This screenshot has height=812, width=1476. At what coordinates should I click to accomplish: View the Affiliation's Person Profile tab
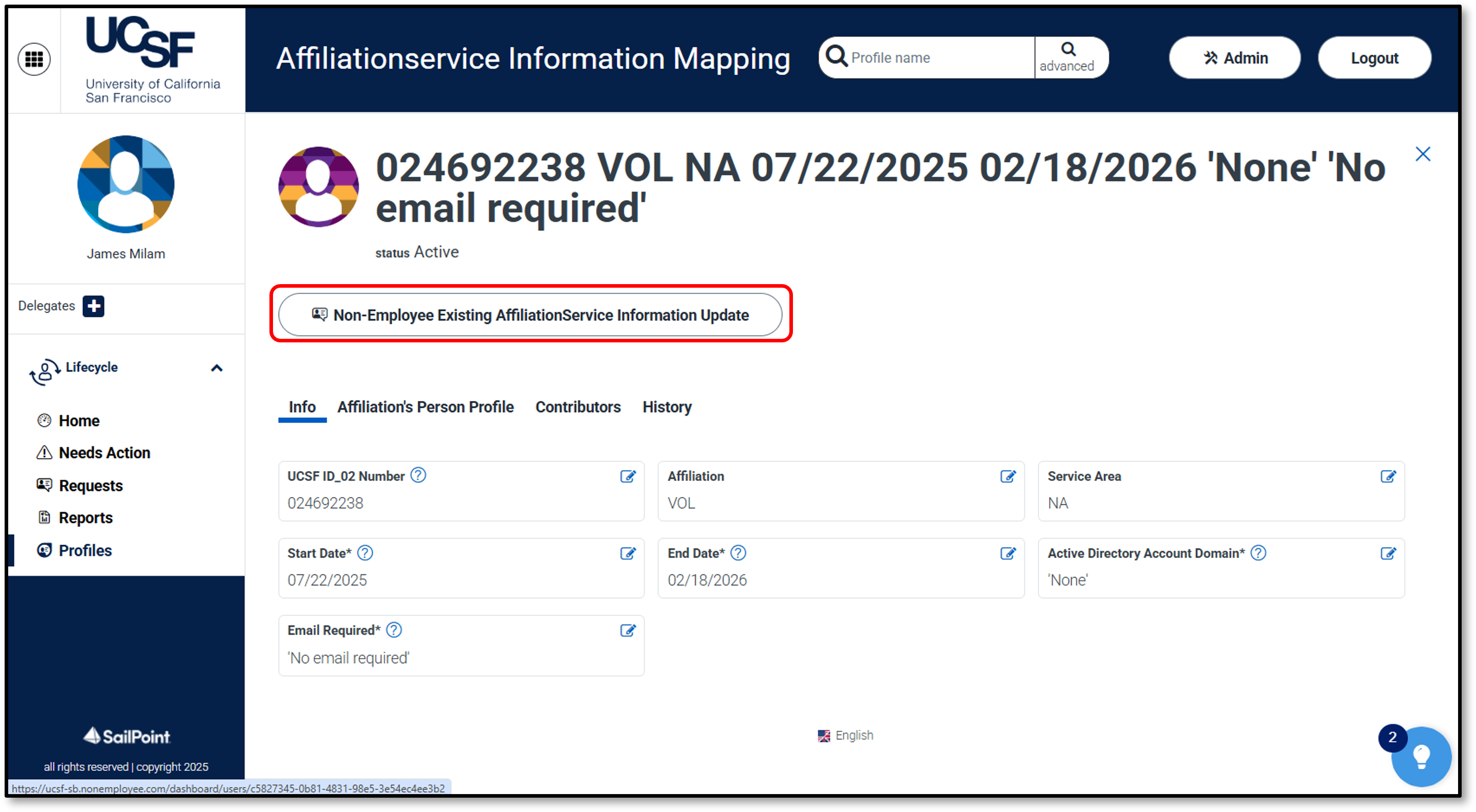pyautogui.click(x=426, y=407)
